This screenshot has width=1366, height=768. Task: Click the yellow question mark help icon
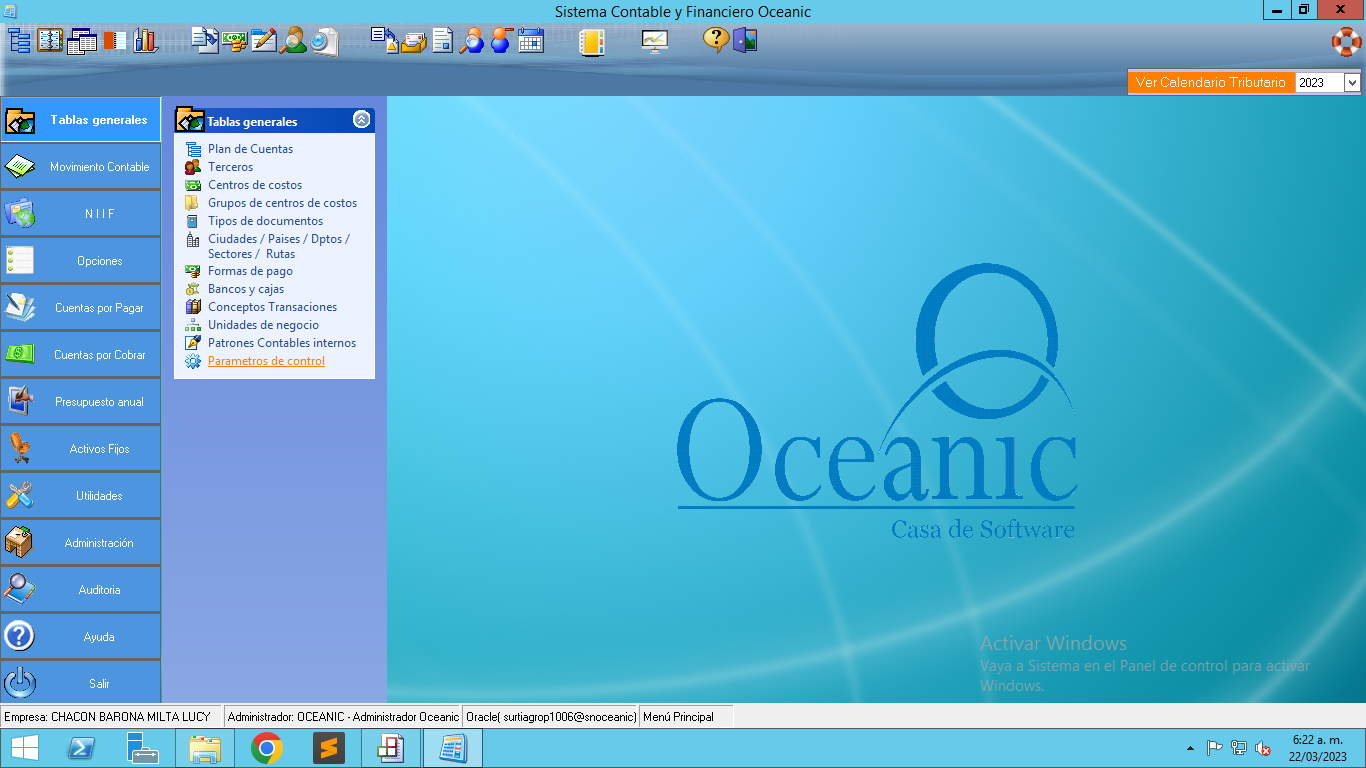[715, 41]
